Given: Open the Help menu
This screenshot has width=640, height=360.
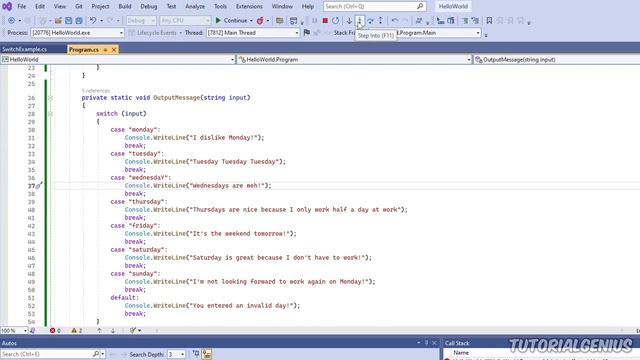Looking at the screenshot, I should click(307, 7).
